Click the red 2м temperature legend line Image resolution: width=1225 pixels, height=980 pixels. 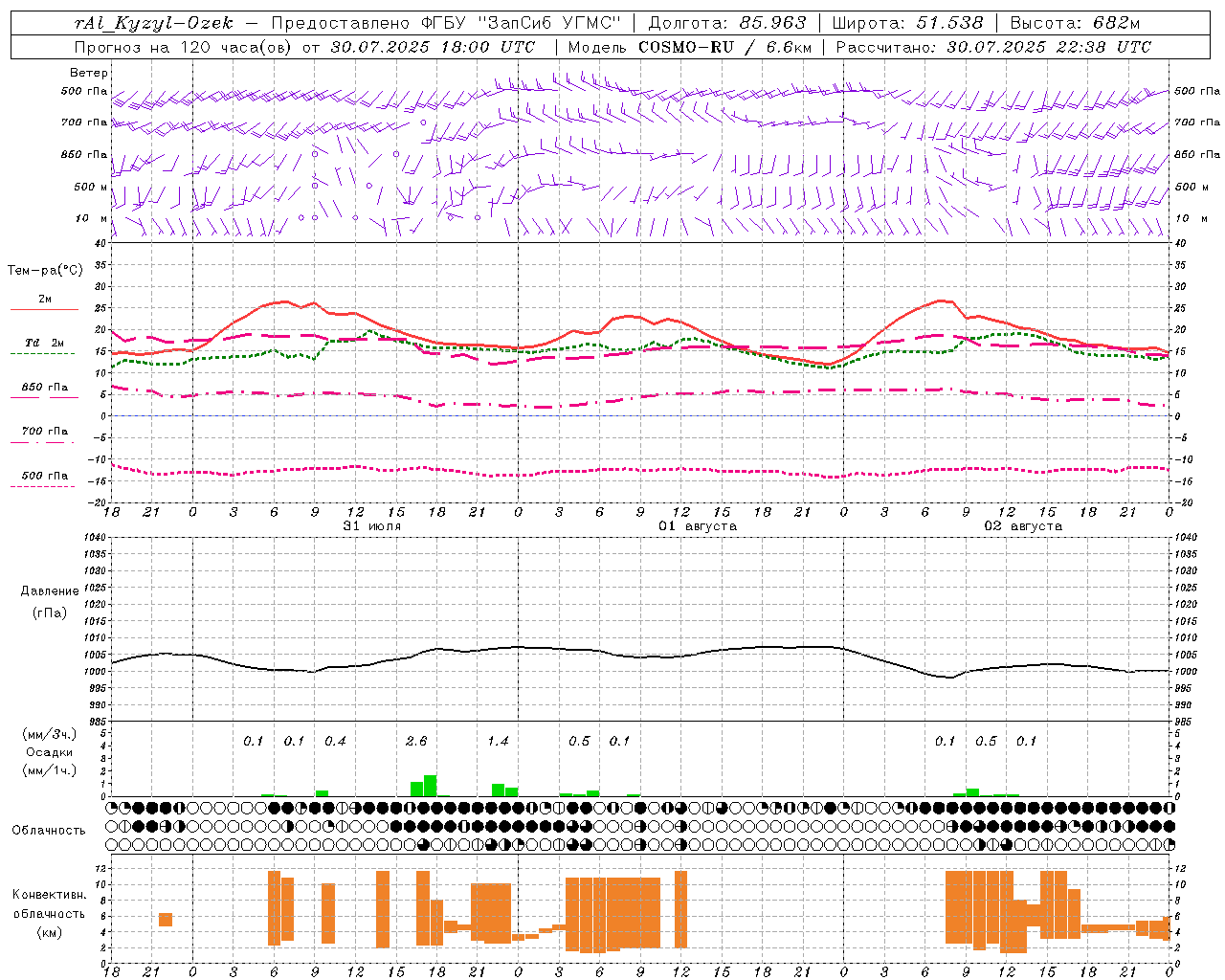(x=44, y=309)
